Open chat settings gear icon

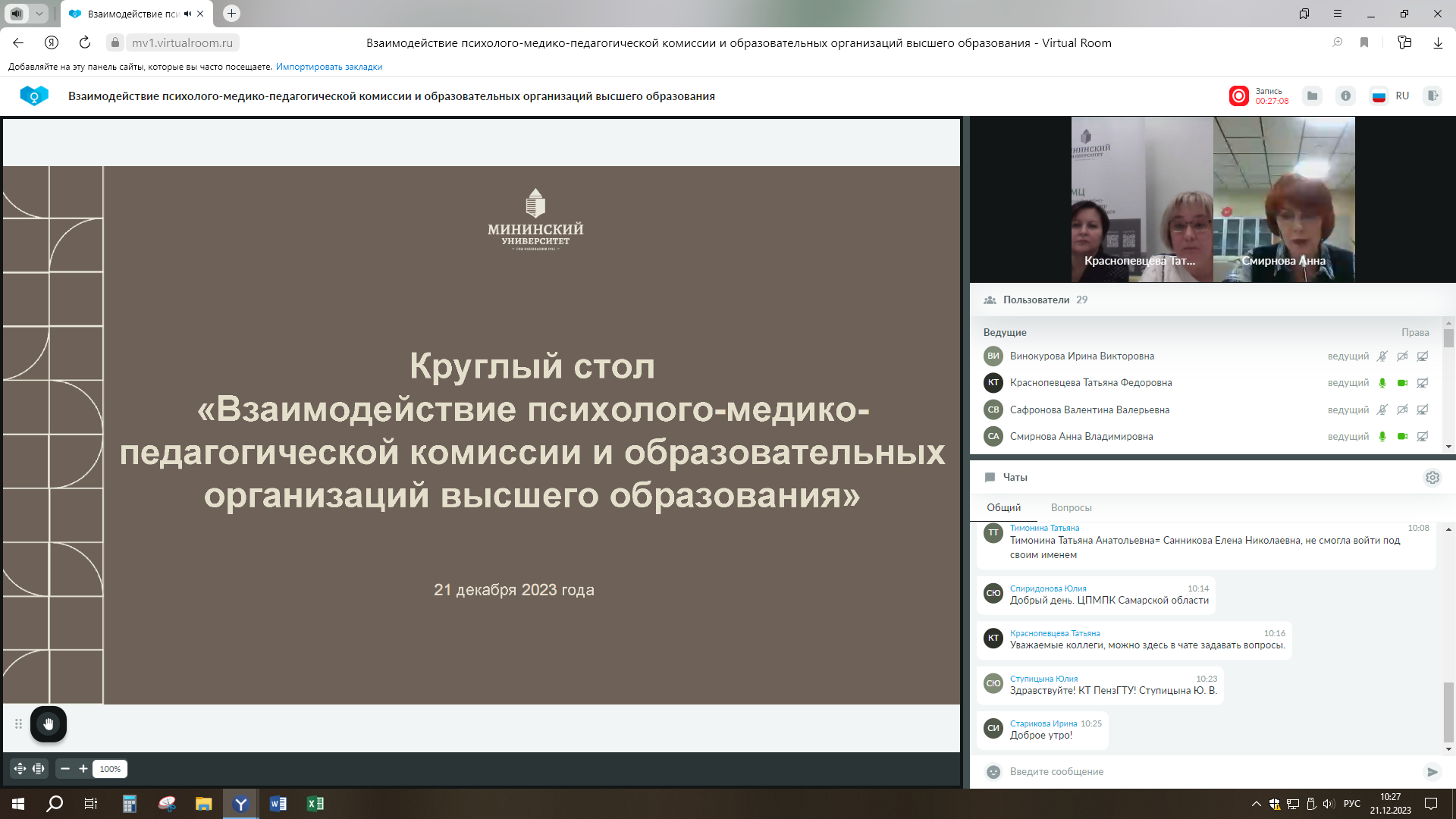click(x=1432, y=478)
